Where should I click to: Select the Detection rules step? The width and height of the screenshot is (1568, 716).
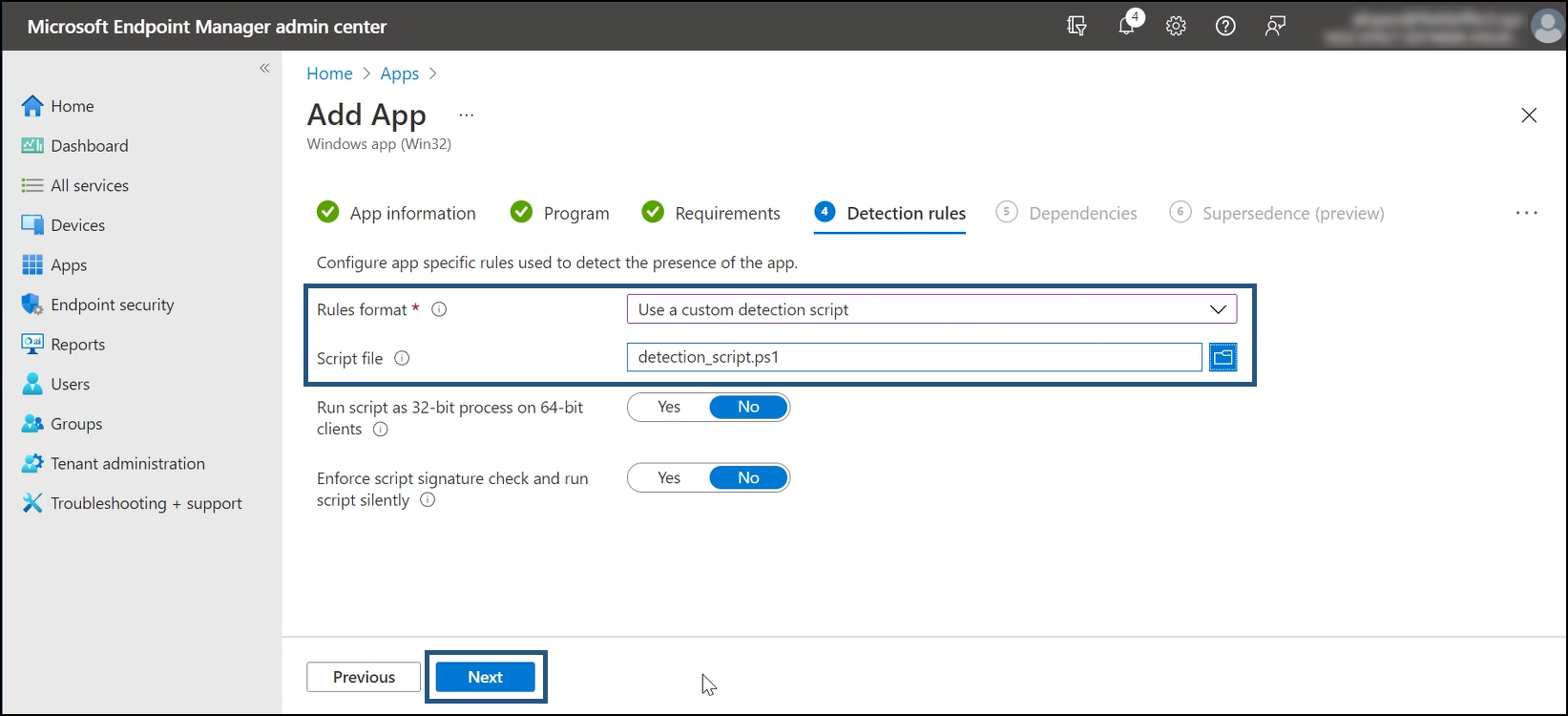[x=890, y=213]
